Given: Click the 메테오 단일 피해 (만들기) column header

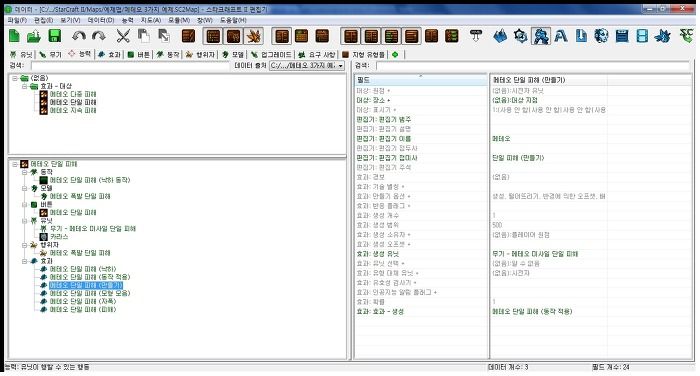Looking at the screenshot, I should click(x=548, y=80).
